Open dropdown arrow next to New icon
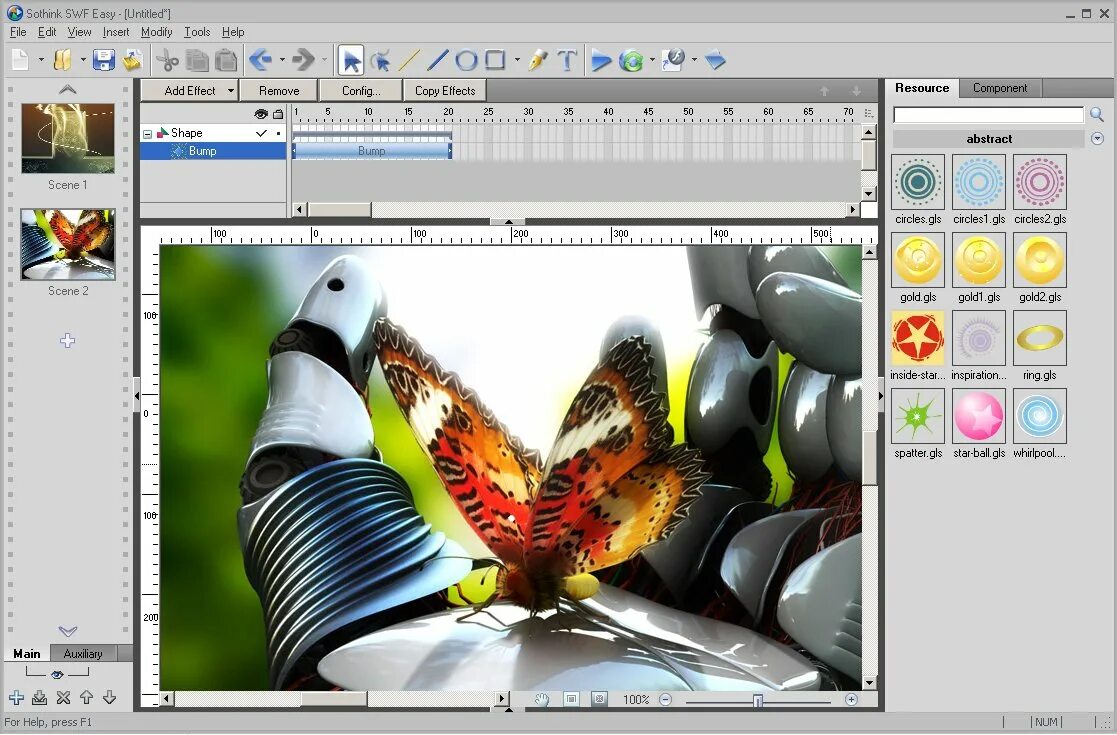This screenshot has height=735, width=1117. 41,61
